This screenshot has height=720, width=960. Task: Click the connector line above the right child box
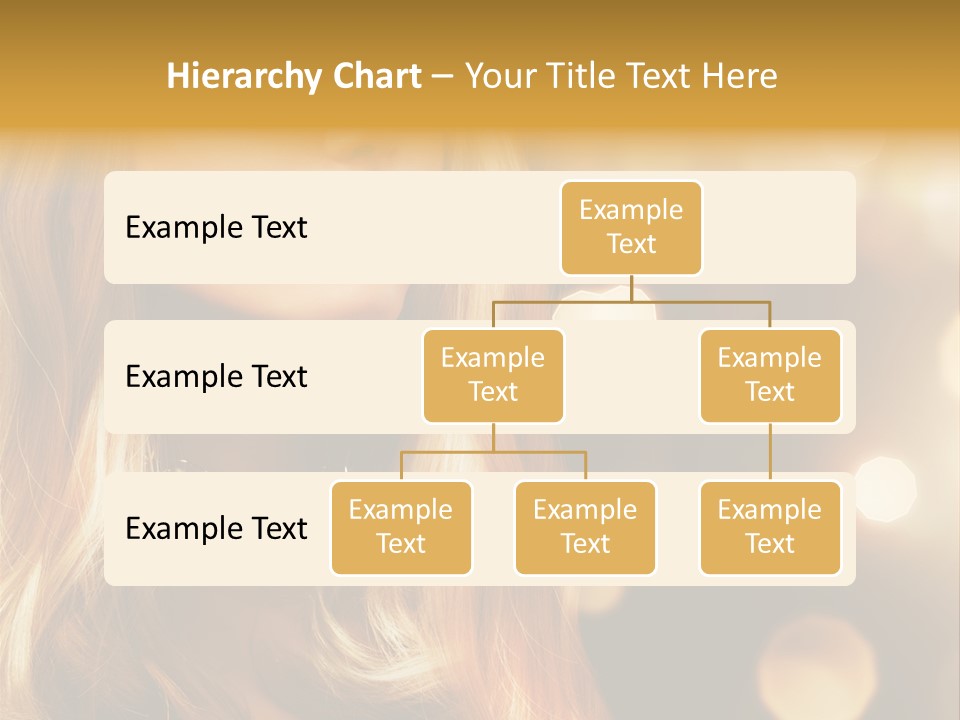769,315
